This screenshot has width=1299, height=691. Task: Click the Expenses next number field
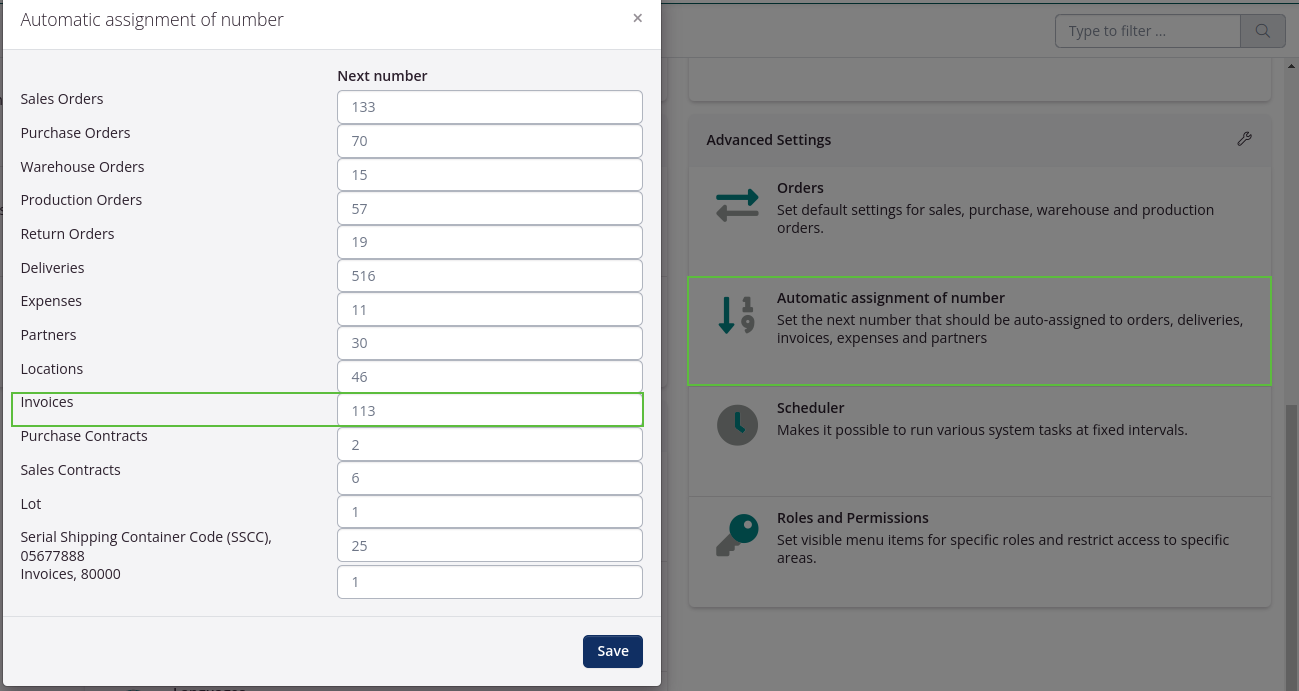[x=489, y=309]
